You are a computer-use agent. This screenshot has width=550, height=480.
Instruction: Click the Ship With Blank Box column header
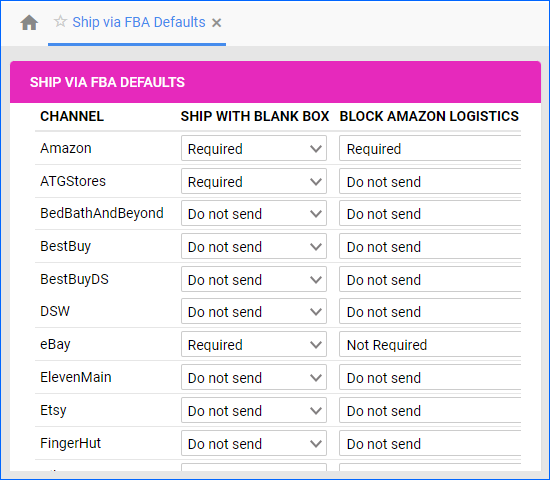click(255, 116)
